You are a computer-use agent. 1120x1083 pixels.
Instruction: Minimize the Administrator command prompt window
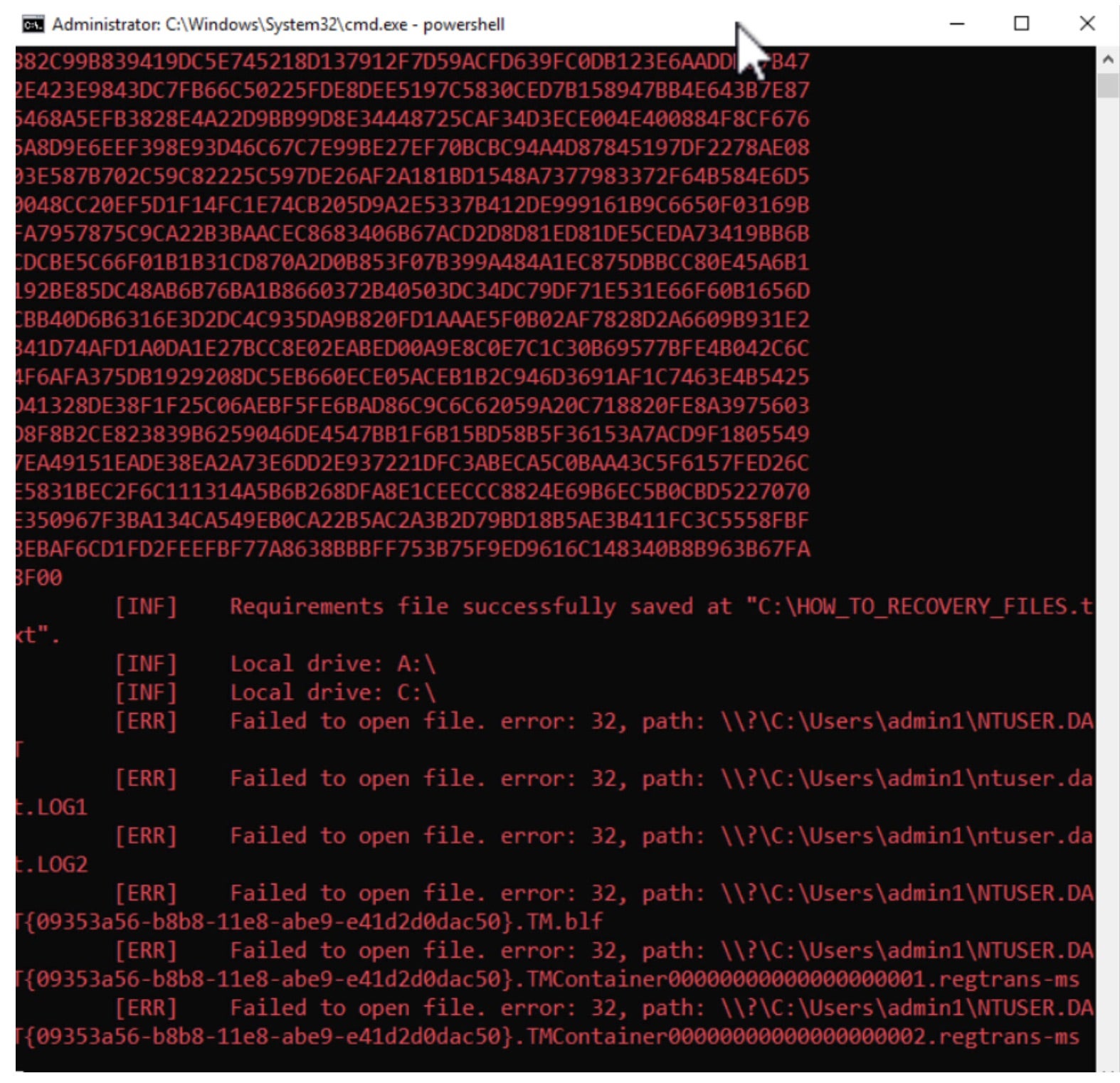coord(957,24)
